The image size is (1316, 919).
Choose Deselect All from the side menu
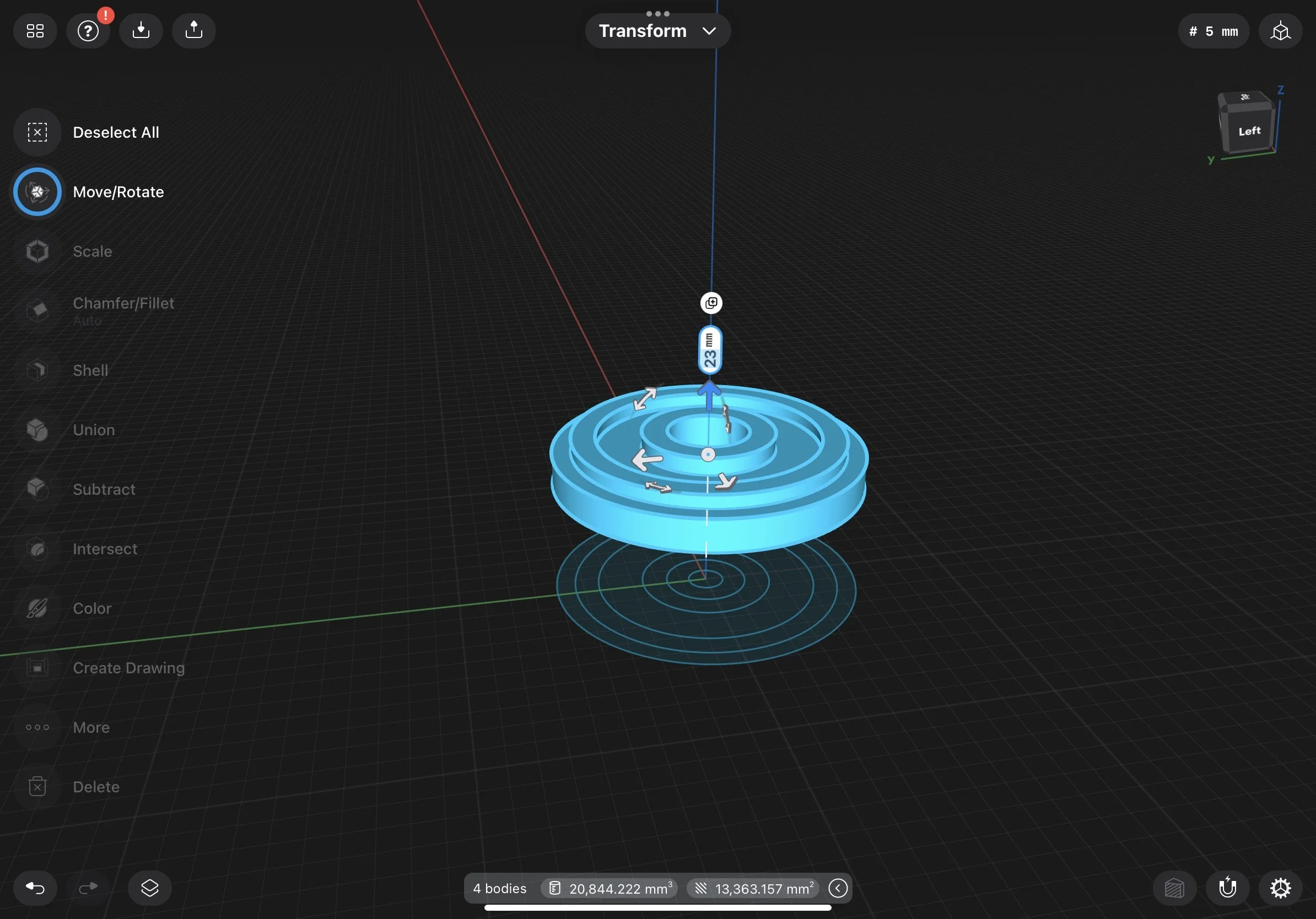tap(37, 132)
